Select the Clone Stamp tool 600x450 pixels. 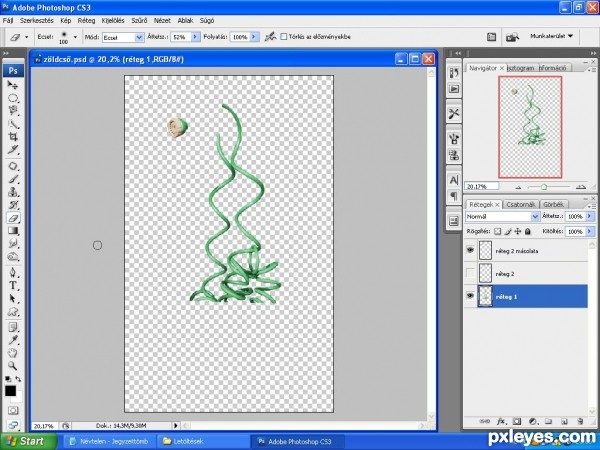[x=13, y=192]
